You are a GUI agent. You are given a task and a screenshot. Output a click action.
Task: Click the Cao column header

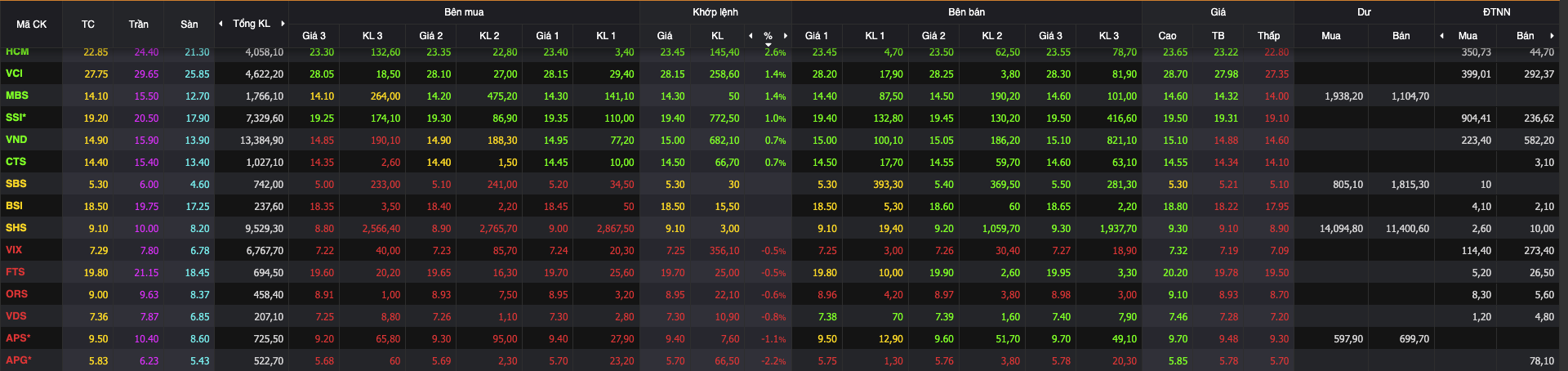(x=1168, y=36)
